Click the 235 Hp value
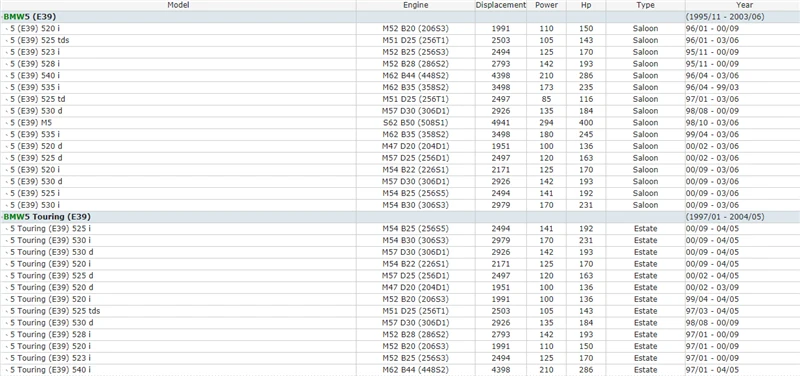Screen dimensions: 800x376 pos(586,87)
